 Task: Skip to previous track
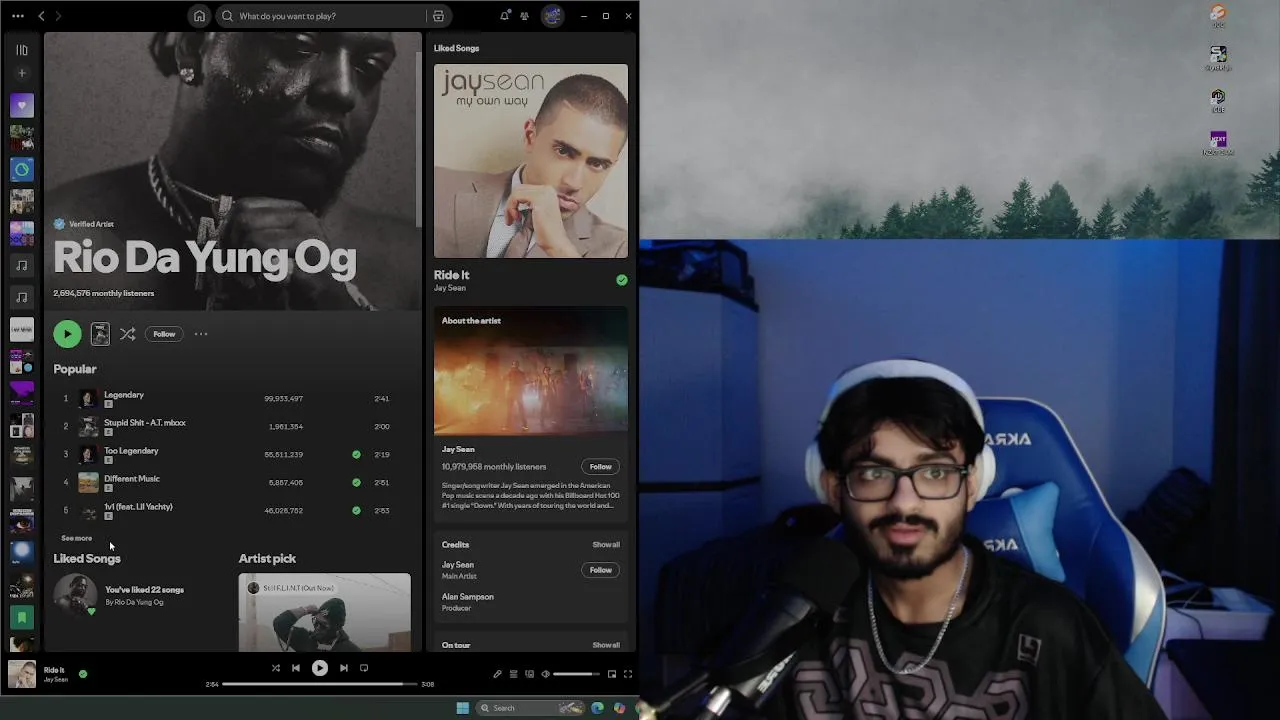pyautogui.click(x=296, y=668)
